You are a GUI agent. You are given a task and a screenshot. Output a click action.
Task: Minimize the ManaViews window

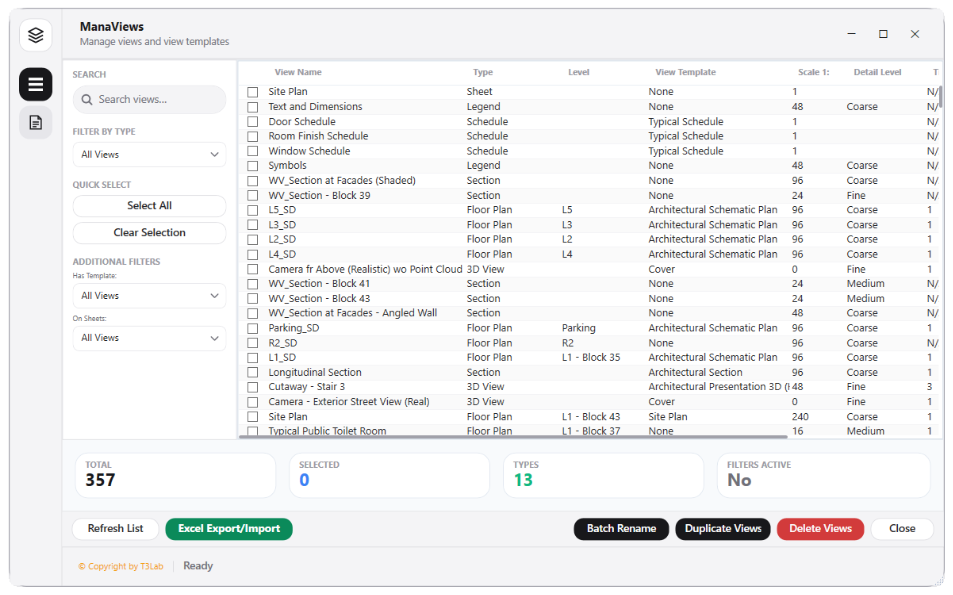pyautogui.click(x=852, y=35)
